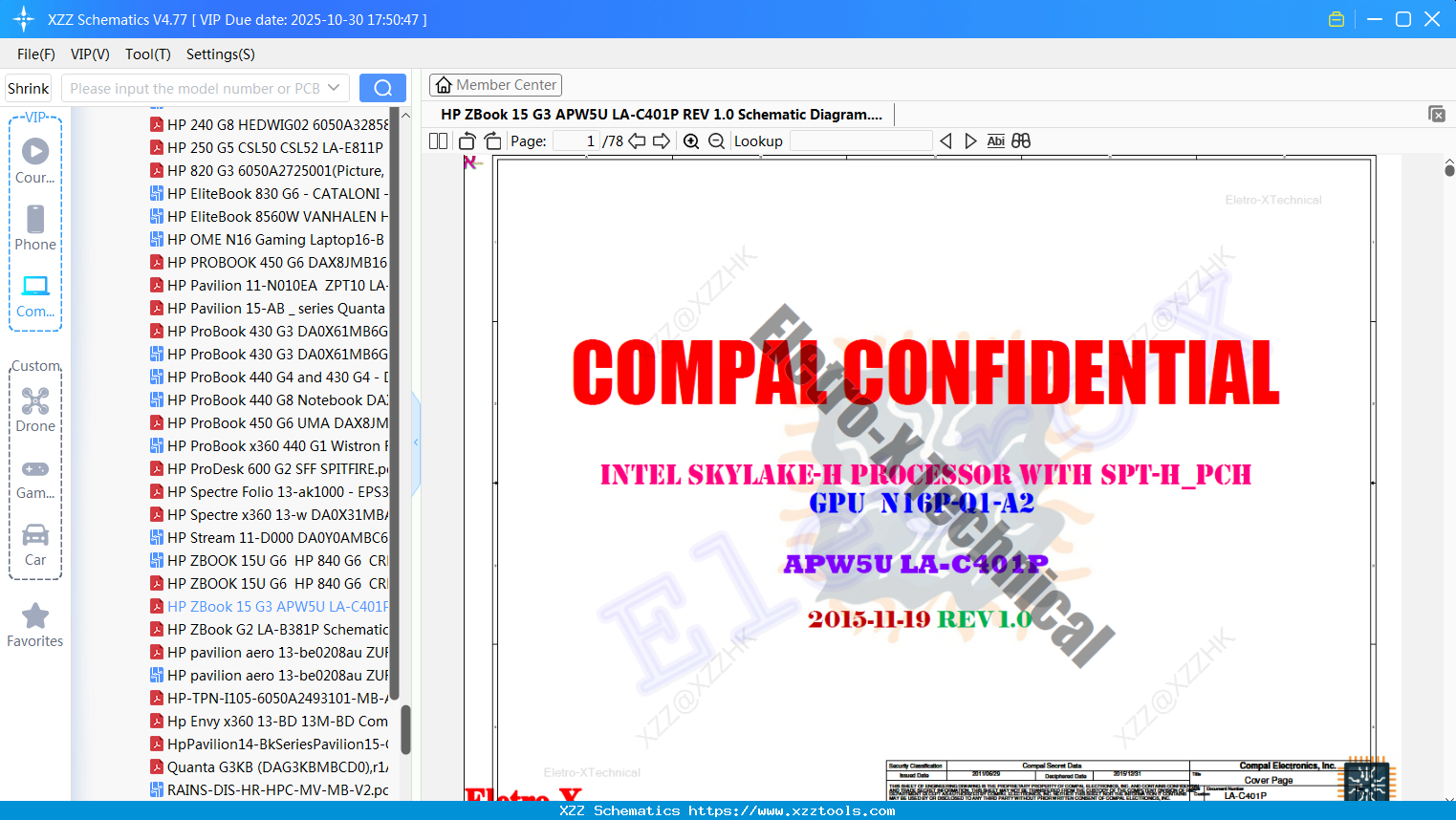Open Quanta G3KB DAG3KBMBCD0 file
Screen dimensions: 1456x820
(x=270, y=766)
